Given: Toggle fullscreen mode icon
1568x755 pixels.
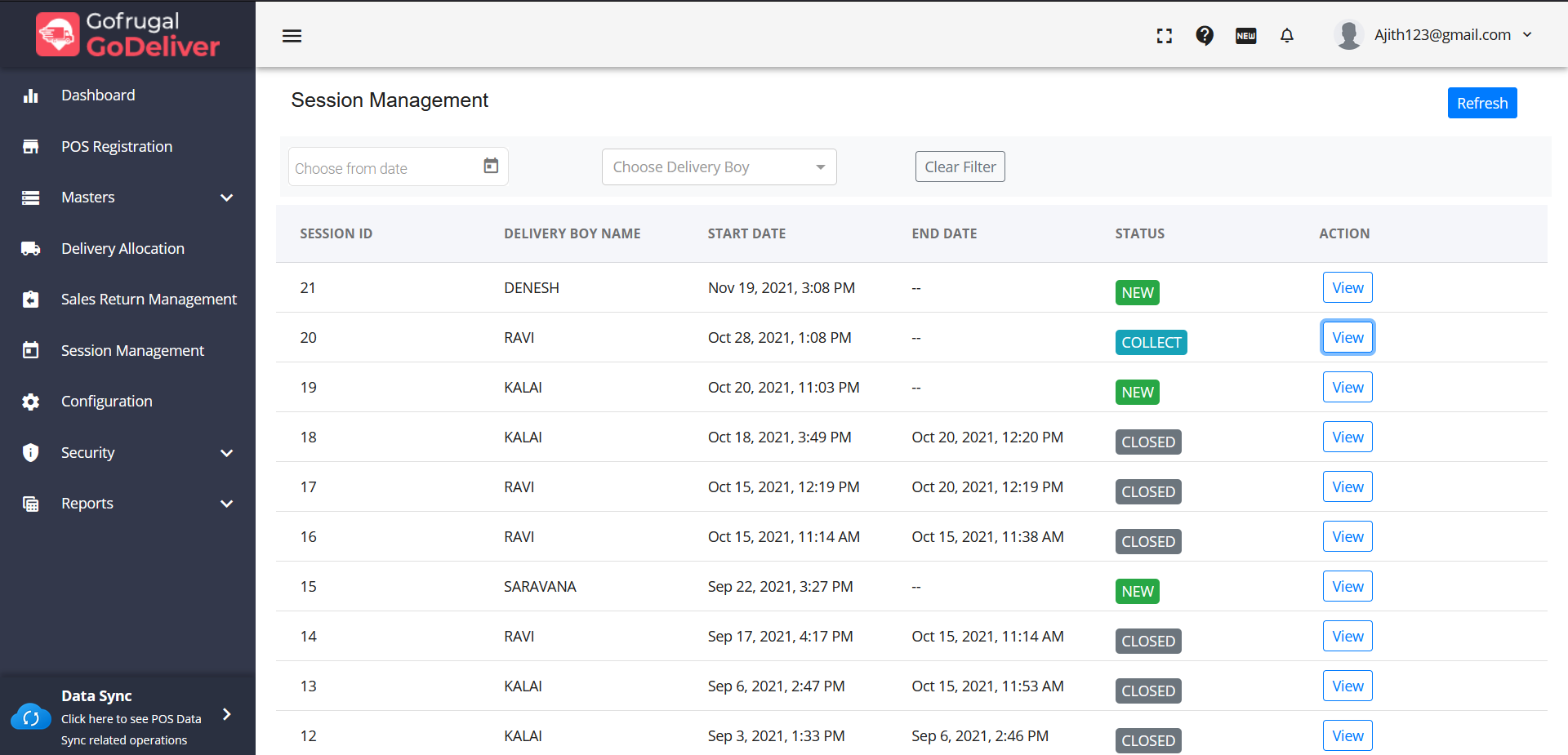Looking at the screenshot, I should point(1165,36).
